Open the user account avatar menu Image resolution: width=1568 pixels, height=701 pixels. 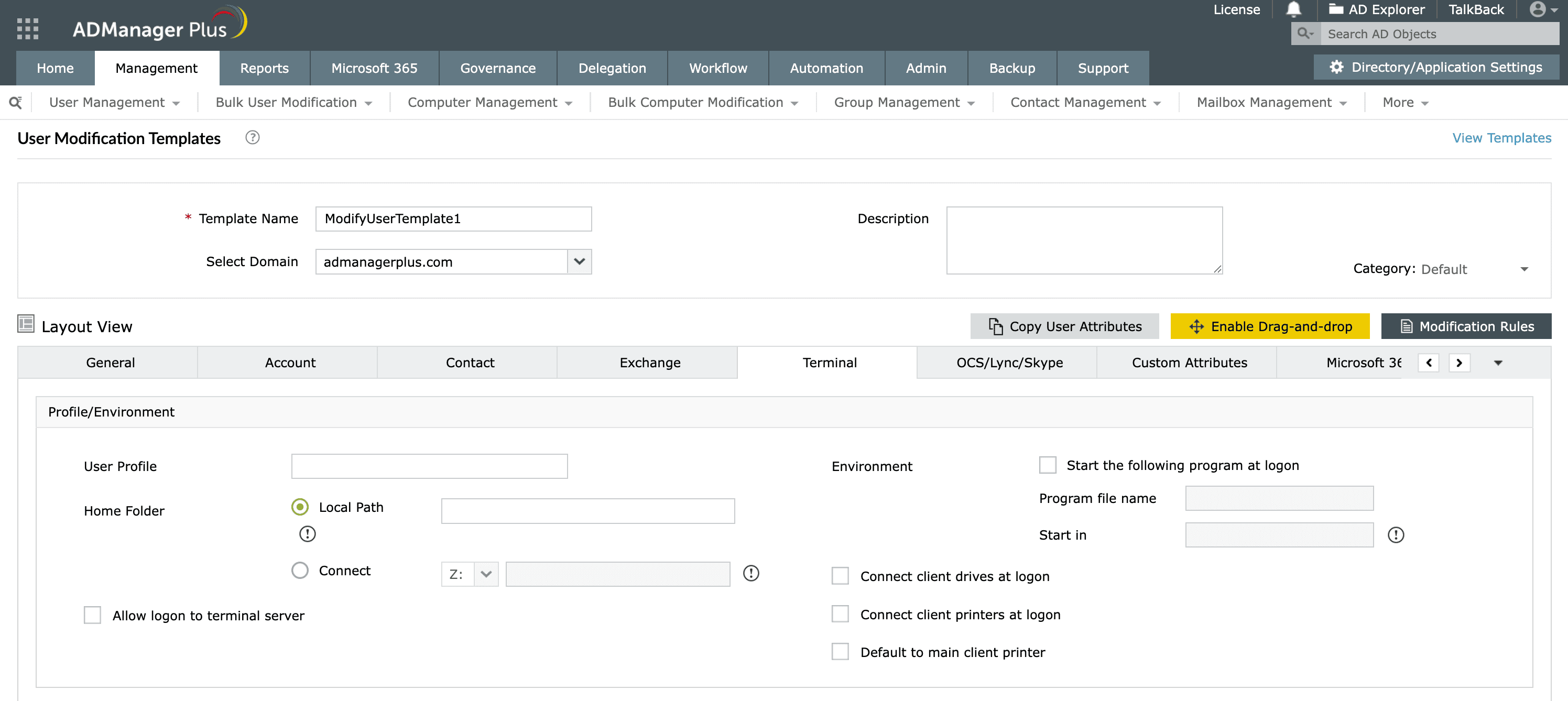[x=1544, y=10]
